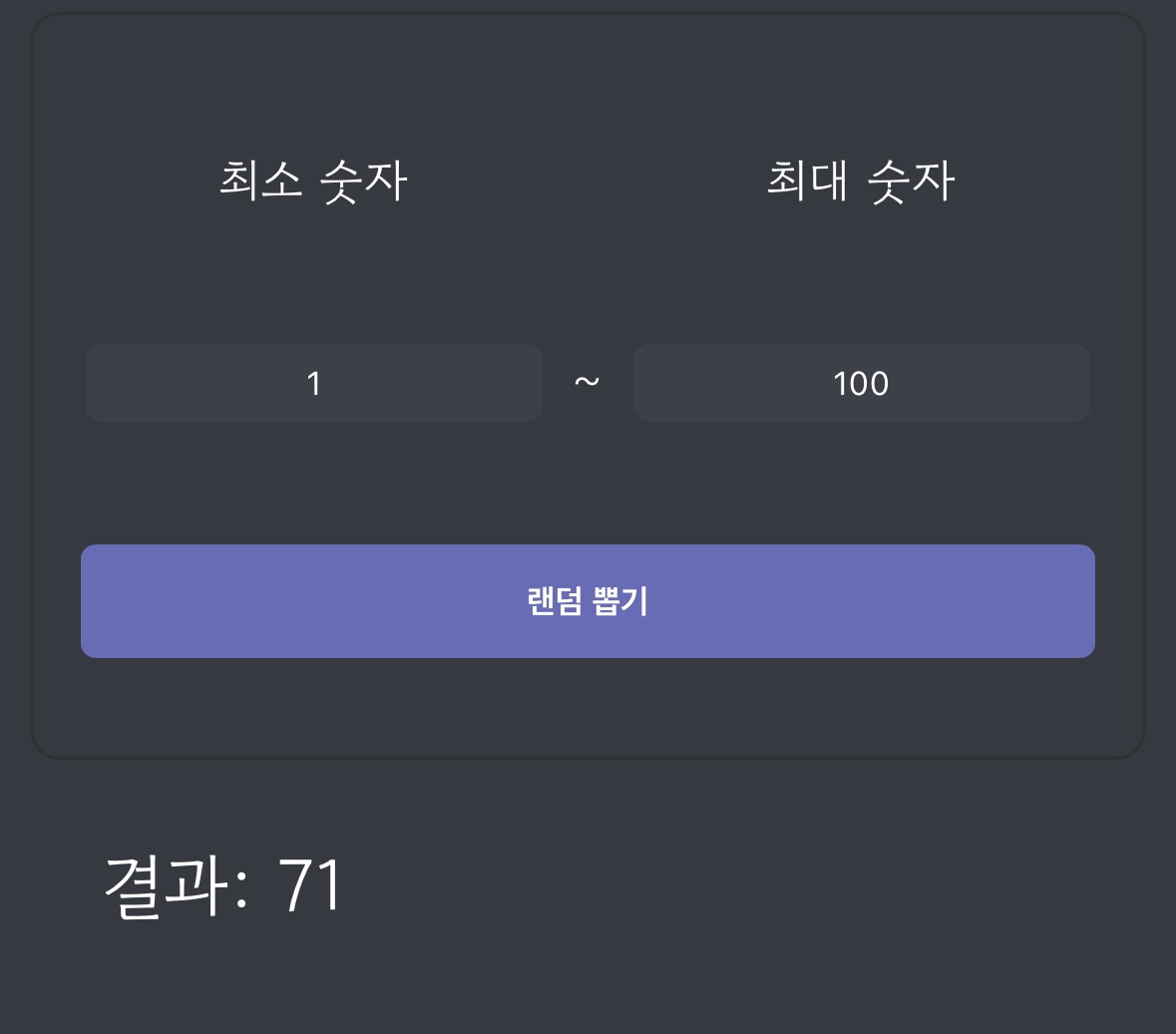The width and height of the screenshot is (1176, 1034).
Task: Click 숫자 in the 최대 숫자 label
Action: 912,182
